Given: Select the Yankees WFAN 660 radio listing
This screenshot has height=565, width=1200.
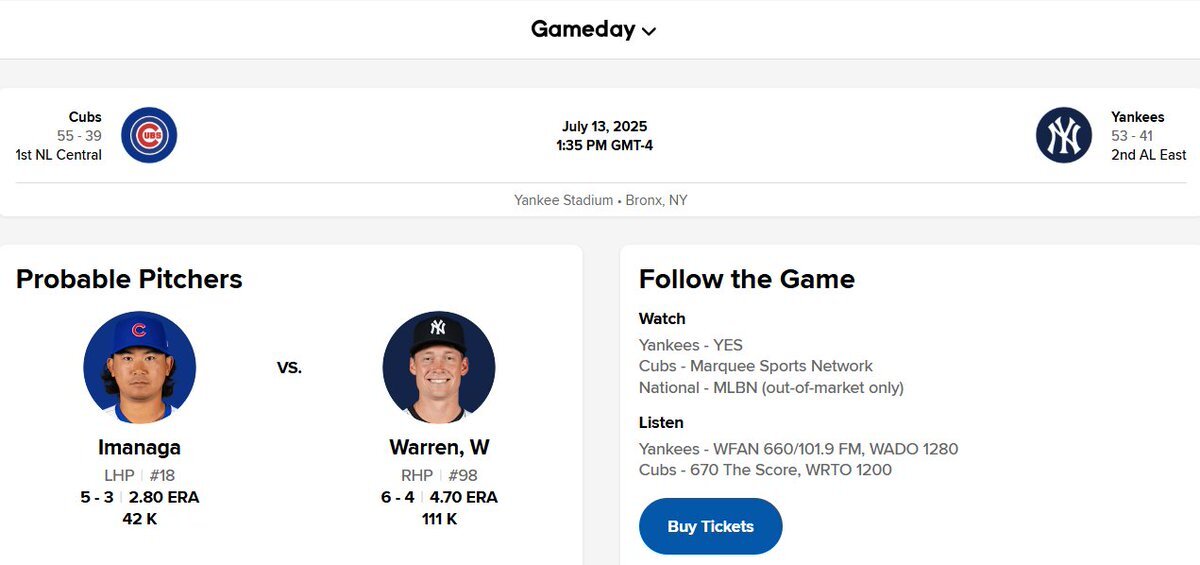Looking at the screenshot, I should pyautogui.click(x=798, y=449).
